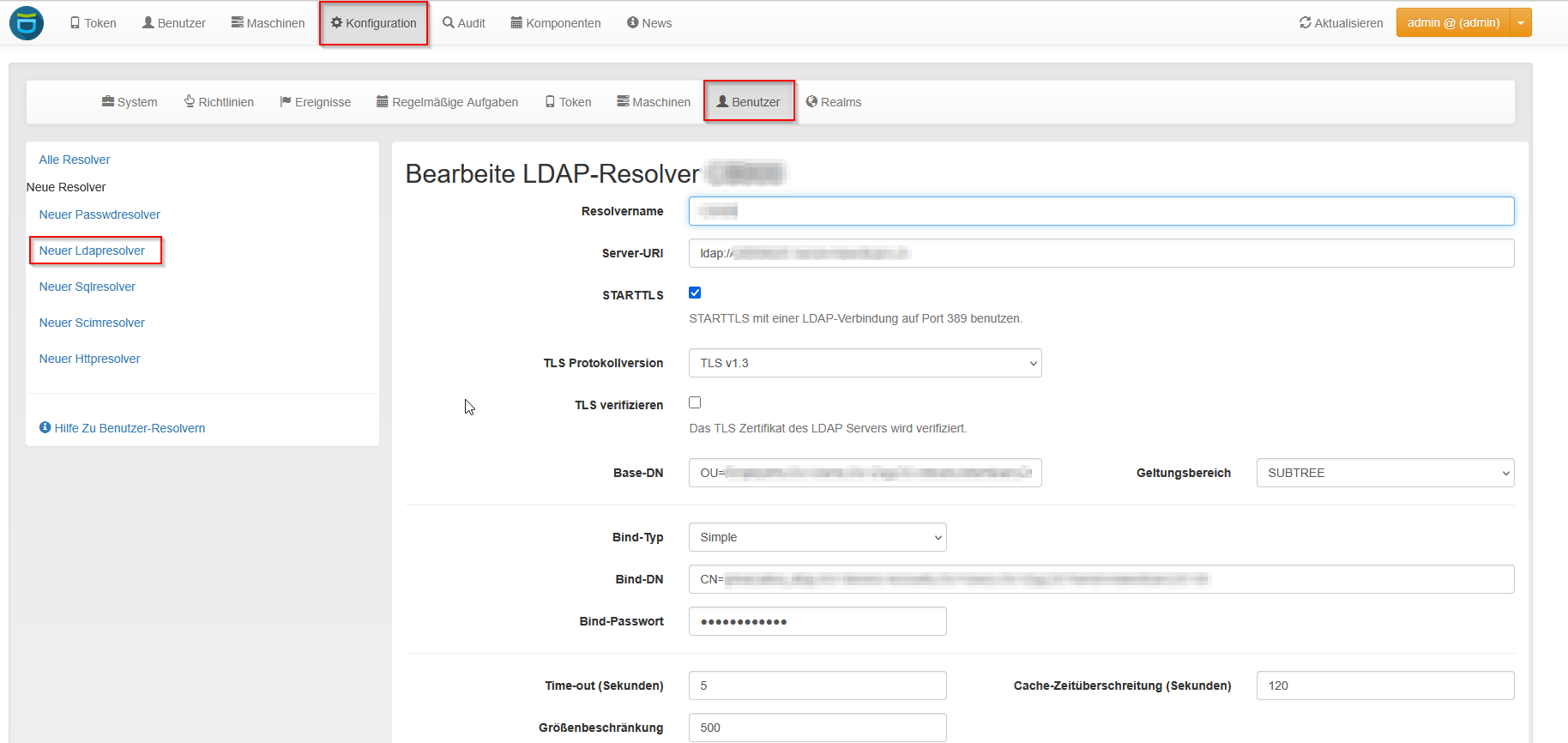
Task: Open the News info icon item
Action: point(648,23)
